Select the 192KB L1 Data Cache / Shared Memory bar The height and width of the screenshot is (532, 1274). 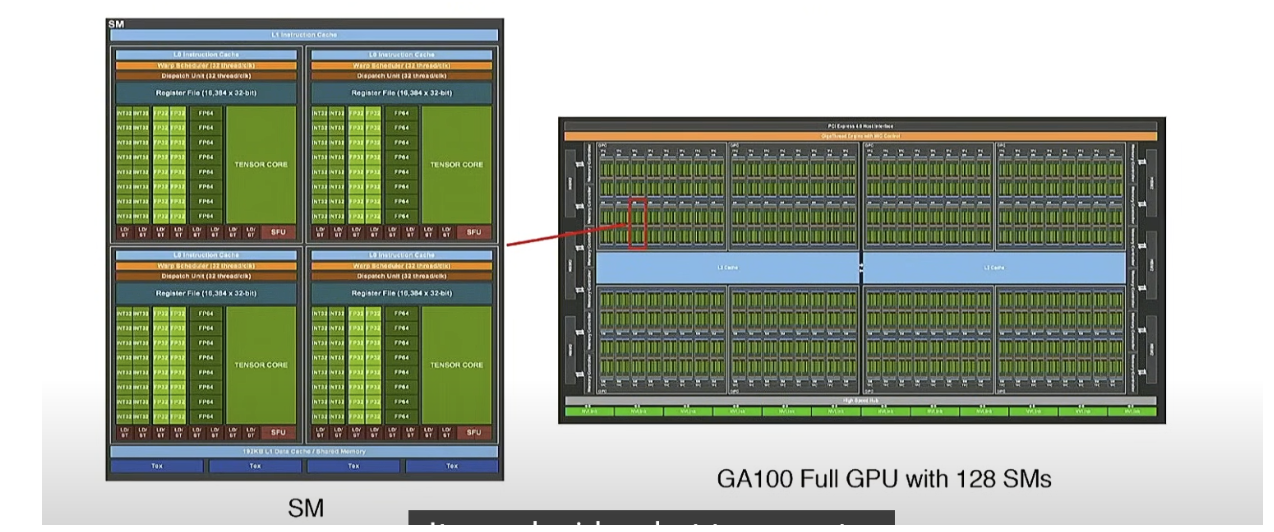click(x=304, y=452)
